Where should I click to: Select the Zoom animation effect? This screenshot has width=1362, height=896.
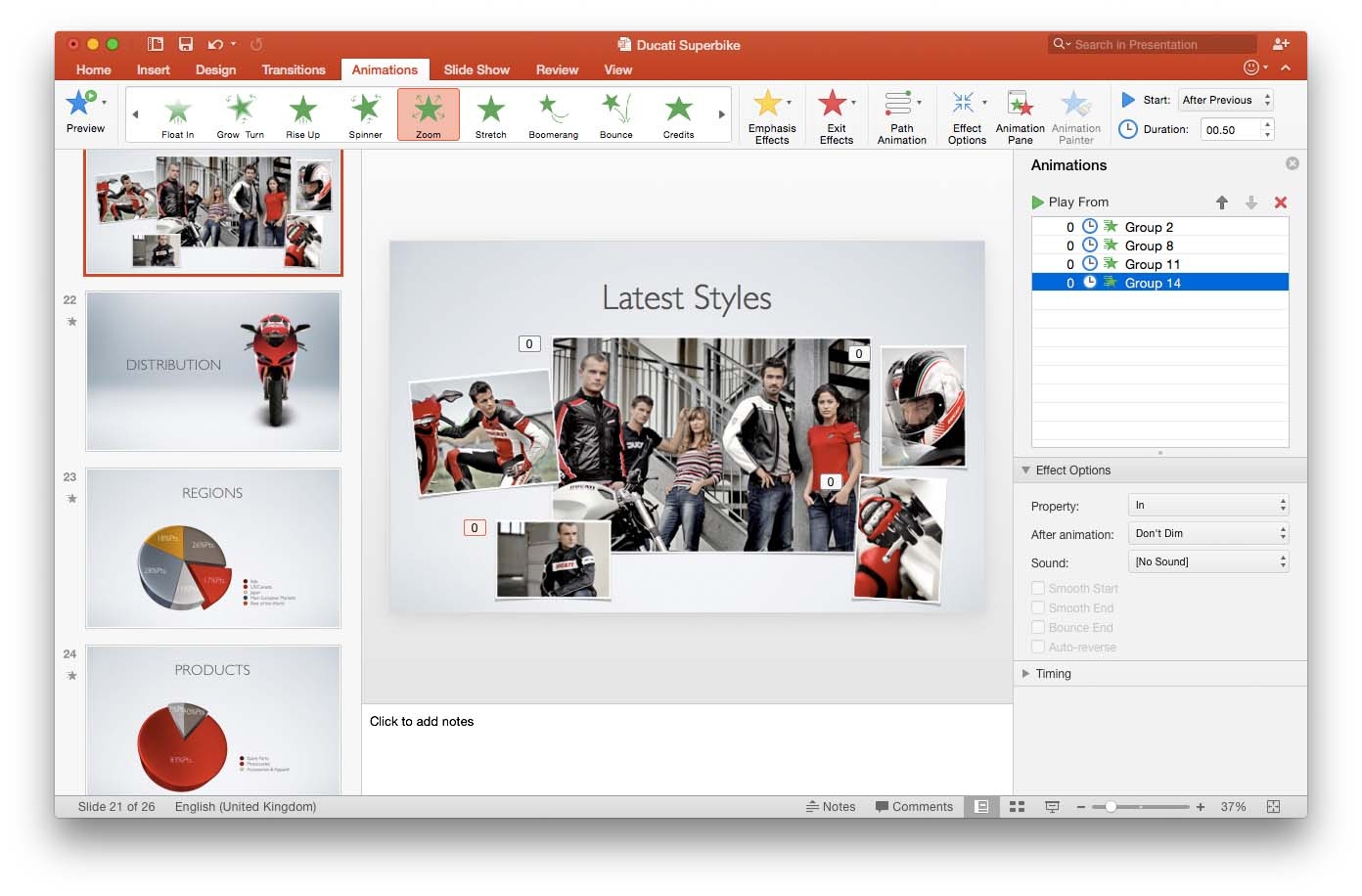coord(429,115)
